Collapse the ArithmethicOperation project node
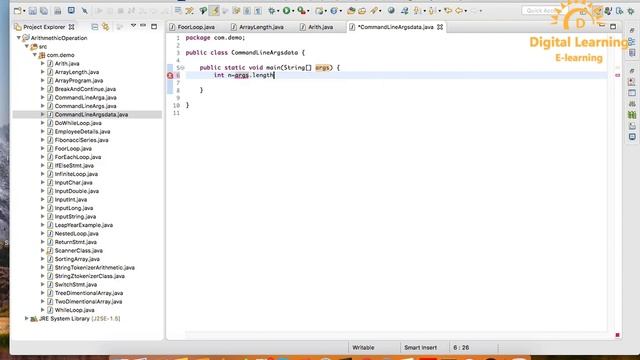The image size is (640, 360). click(19, 38)
